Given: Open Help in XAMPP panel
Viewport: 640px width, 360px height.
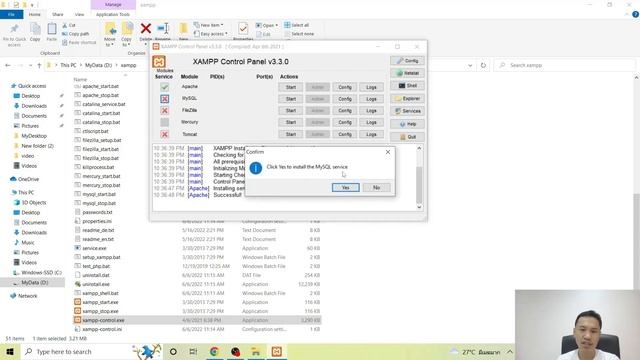Looking at the screenshot, I should (407, 124).
